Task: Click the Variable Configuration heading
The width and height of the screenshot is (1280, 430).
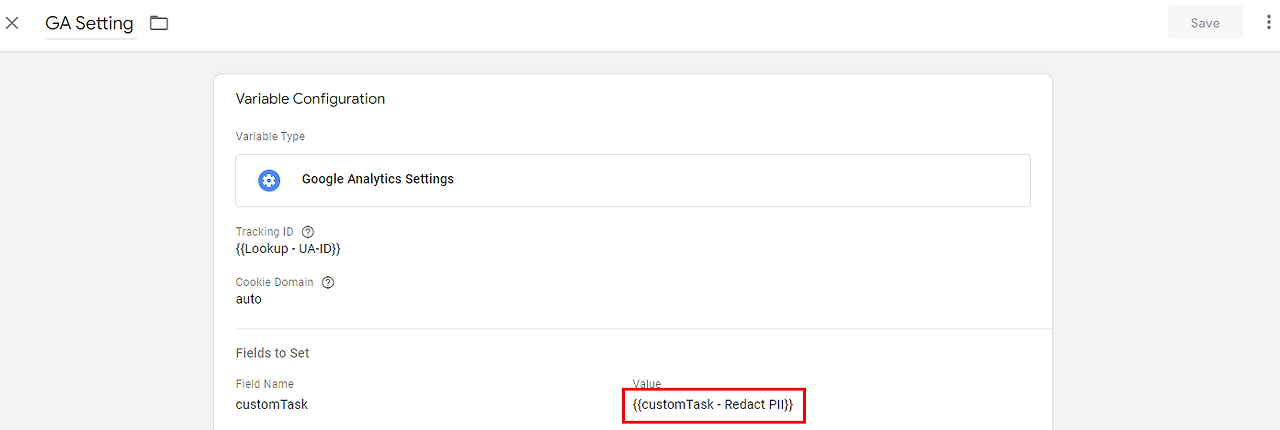Action: (x=310, y=99)
